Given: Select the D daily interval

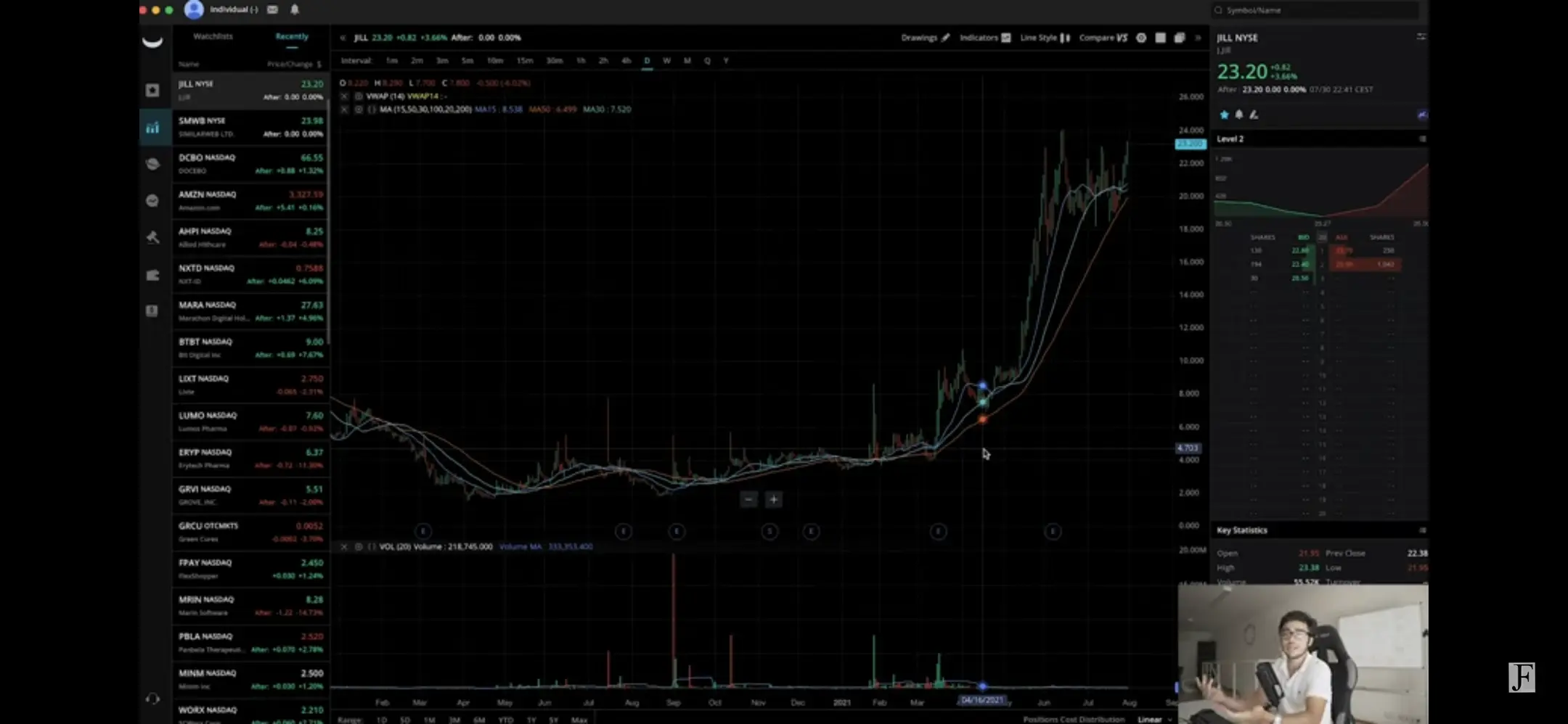Looking at the screenshot, I should tap(647, 61).
